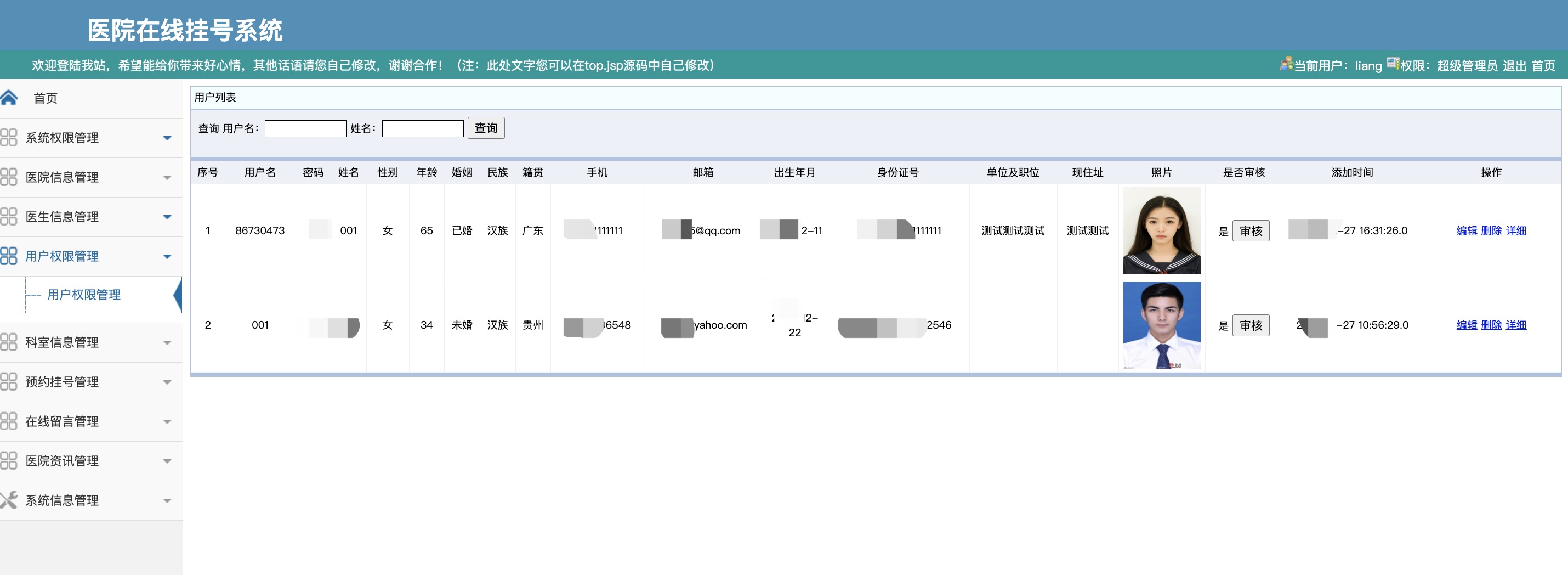This screenshot has height=575, width=1568.
Task: Click the 医院信息管理 grid icon
Action: click(x=9, y=177)
